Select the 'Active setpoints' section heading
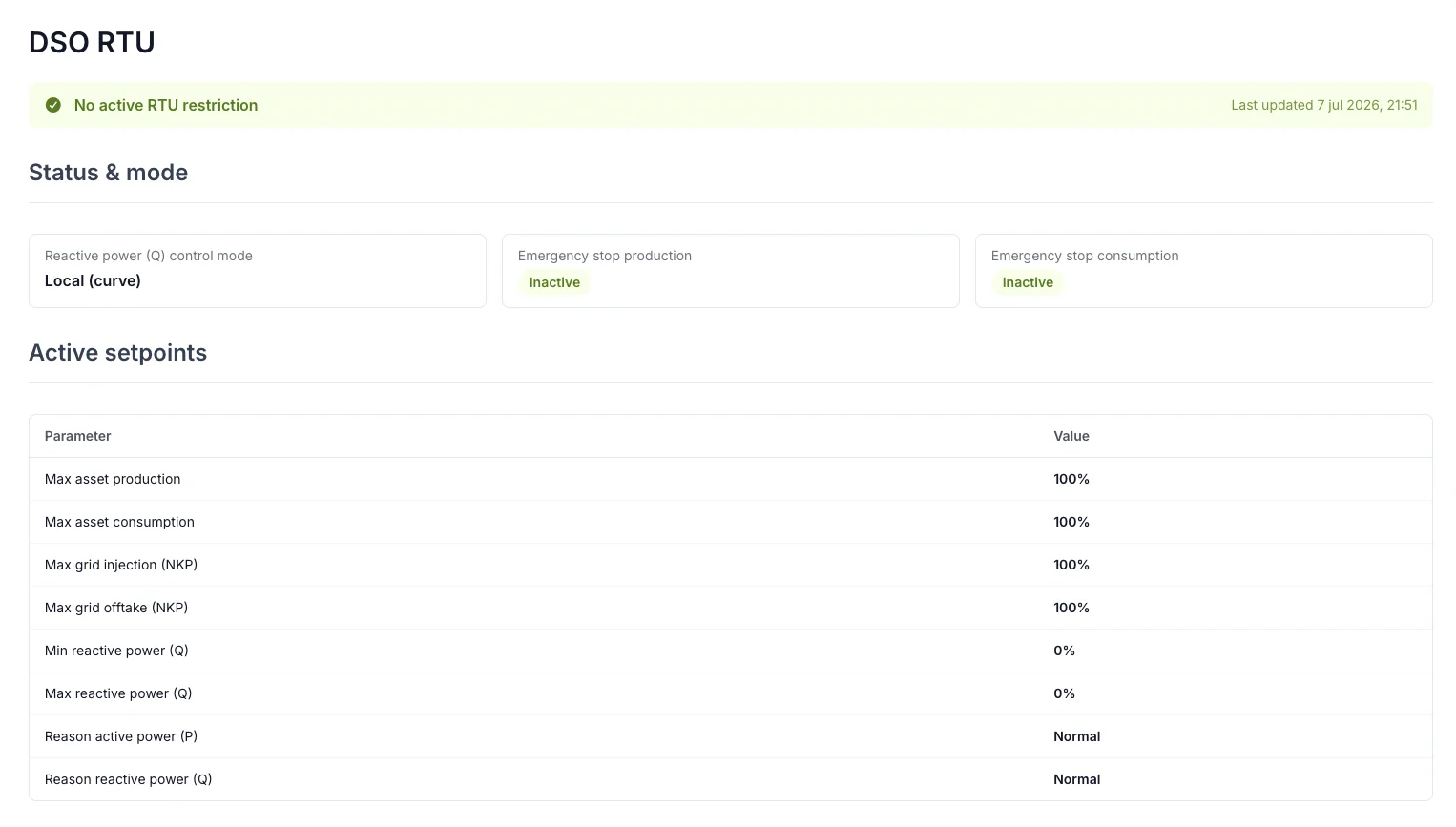The image size is (1456, 827). [117, 353]
